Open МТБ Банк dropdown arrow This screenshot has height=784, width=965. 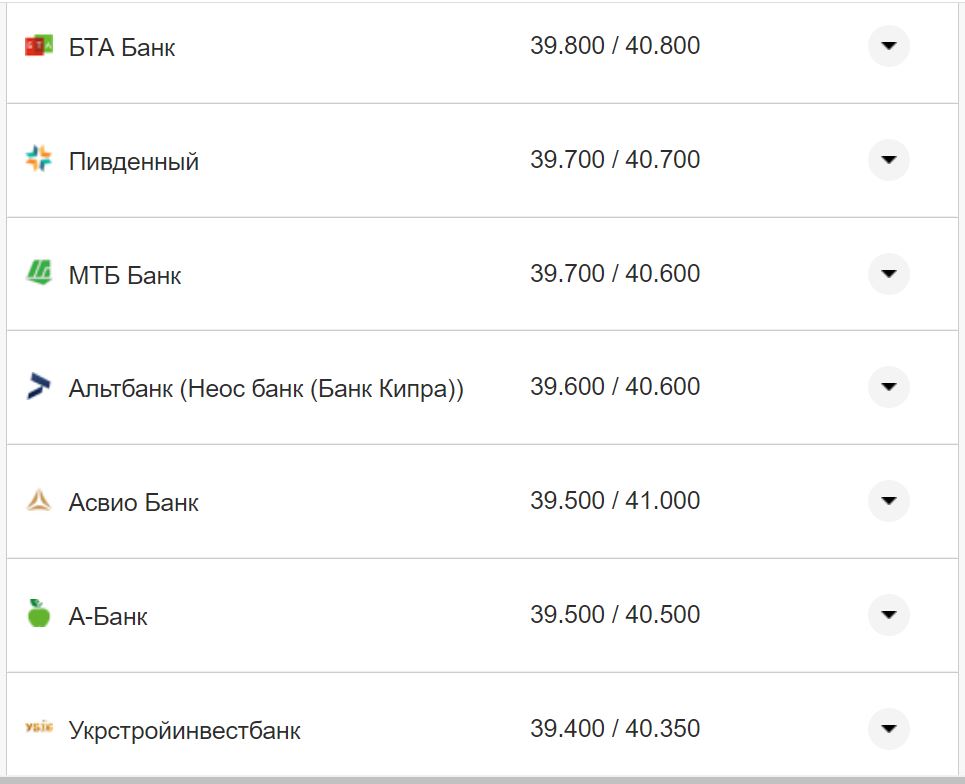pyautogui.click(x=888, y=274)
